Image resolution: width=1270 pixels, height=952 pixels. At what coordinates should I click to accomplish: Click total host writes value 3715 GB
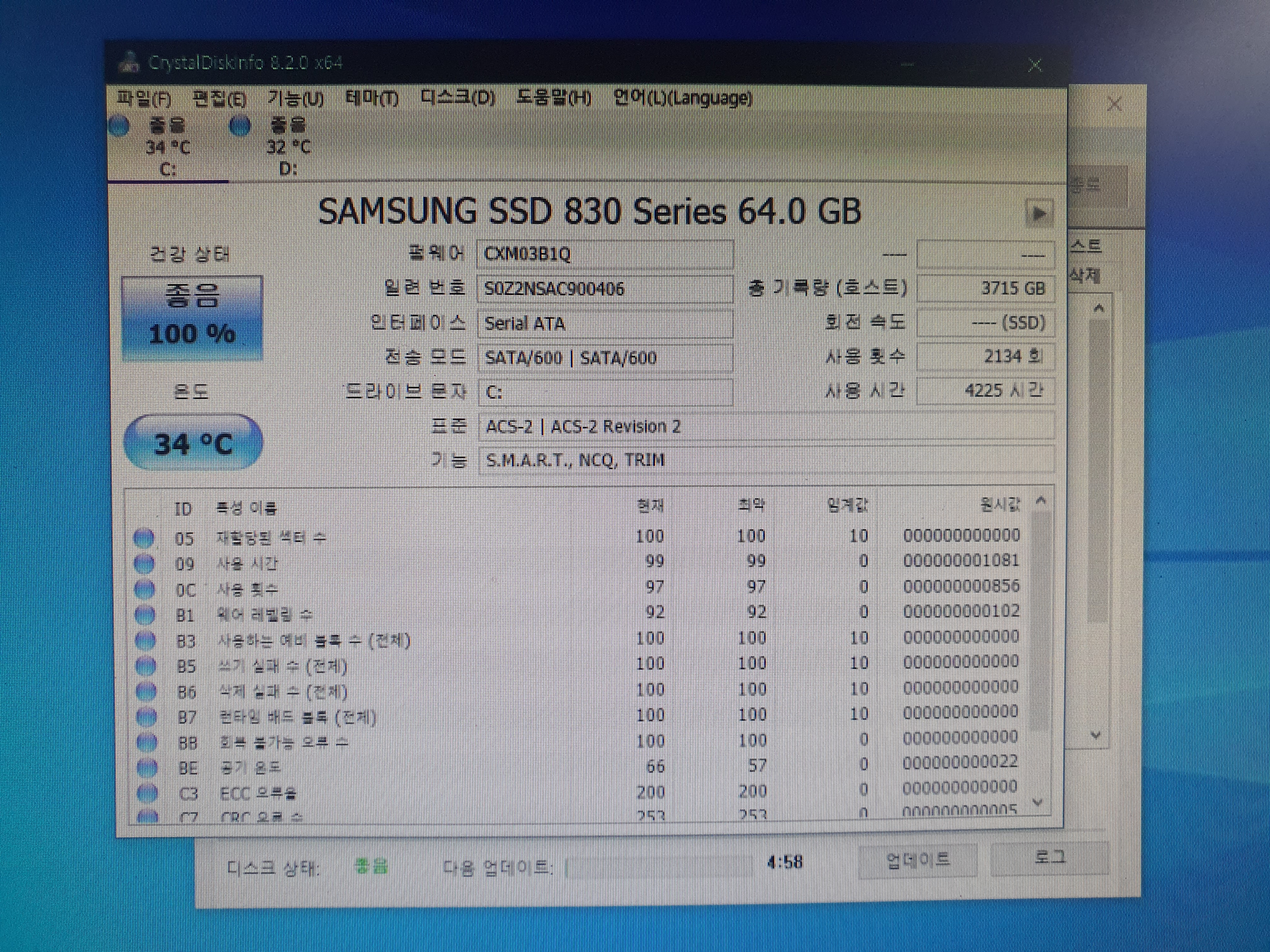(985, 288)
